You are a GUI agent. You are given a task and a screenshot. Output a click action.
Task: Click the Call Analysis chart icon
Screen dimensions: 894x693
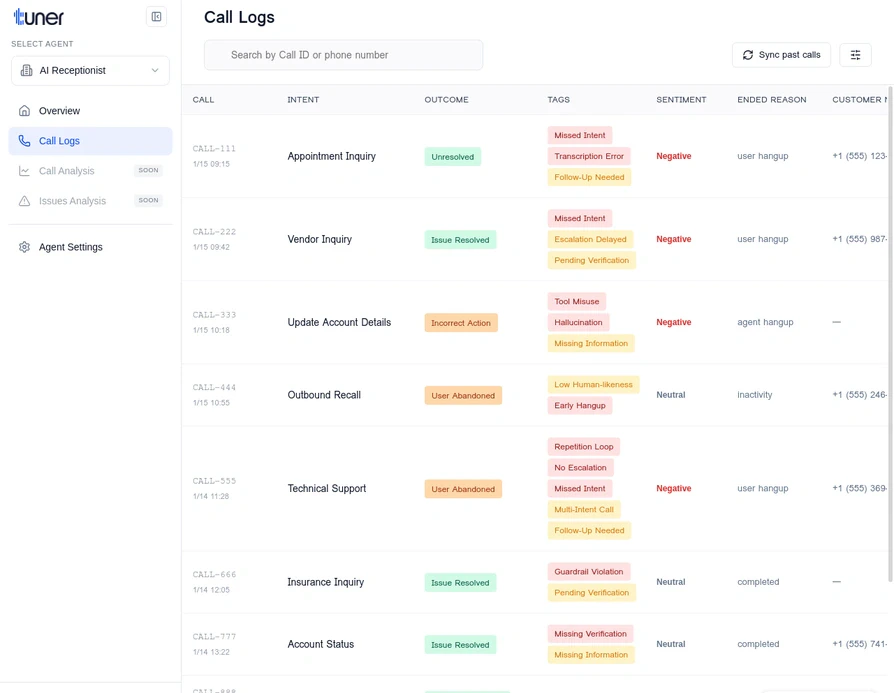[25, 171]
